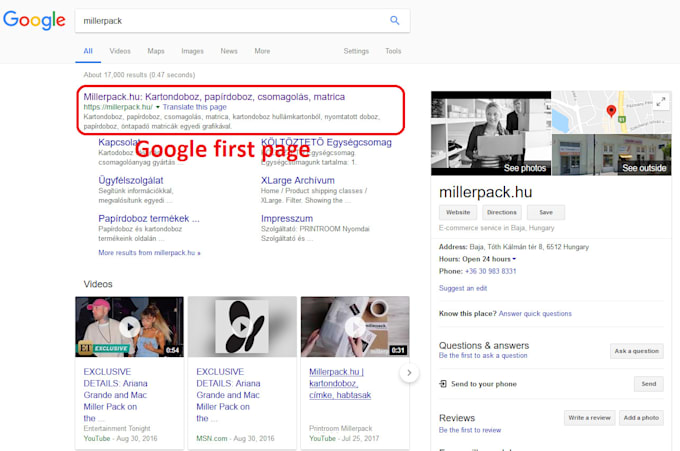Click Be the first to review link
The height and width of the screenshot is (451, 680).
[470, 430]
